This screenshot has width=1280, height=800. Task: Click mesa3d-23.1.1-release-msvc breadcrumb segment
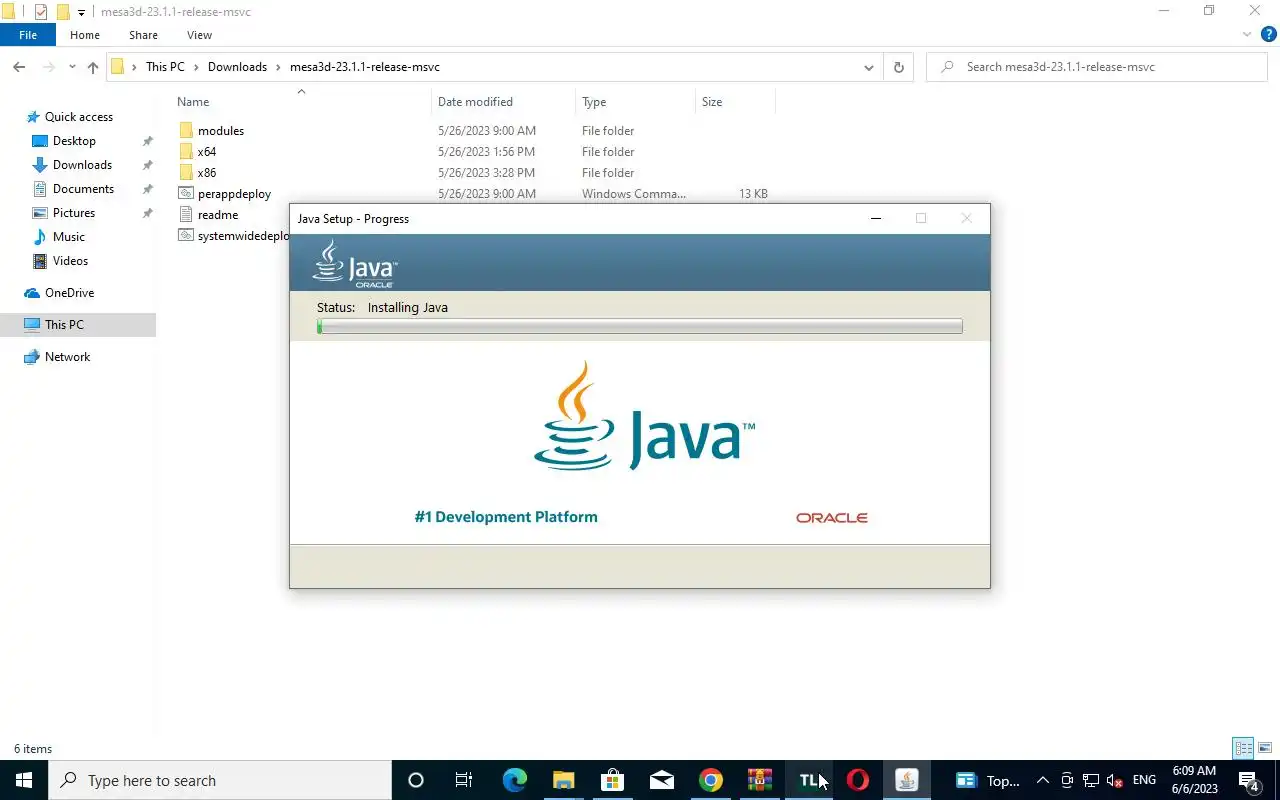pyautogui.click(x=364, y=67)
